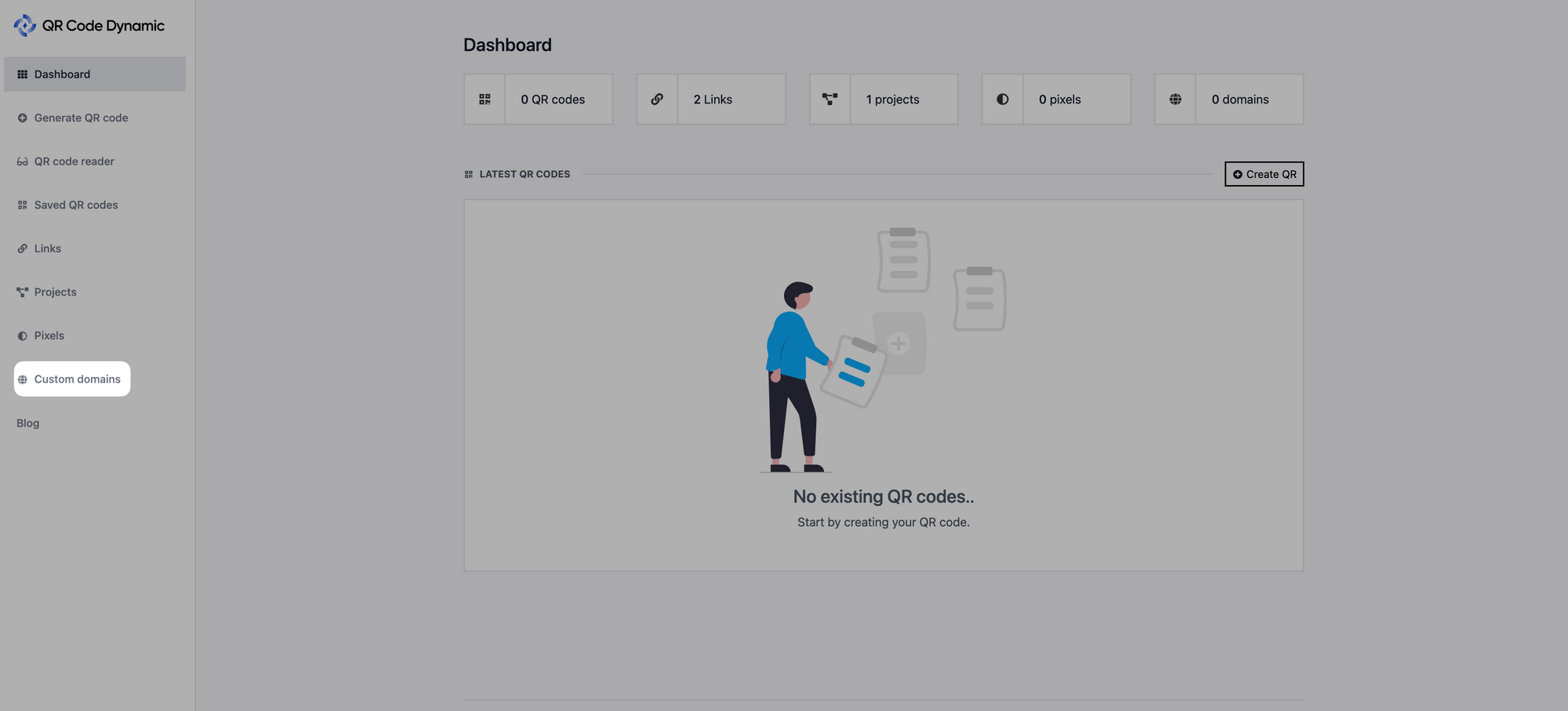Viewport: 1568px width, 711px height.
Task: Open the 1 projects stat card
Action: point(884,100)
